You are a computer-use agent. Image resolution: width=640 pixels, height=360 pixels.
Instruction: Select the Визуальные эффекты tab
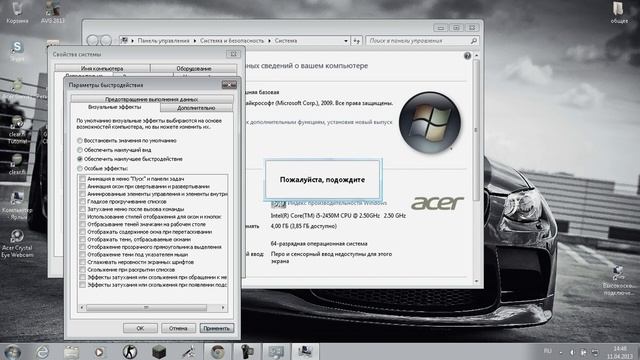click(115, 107)
